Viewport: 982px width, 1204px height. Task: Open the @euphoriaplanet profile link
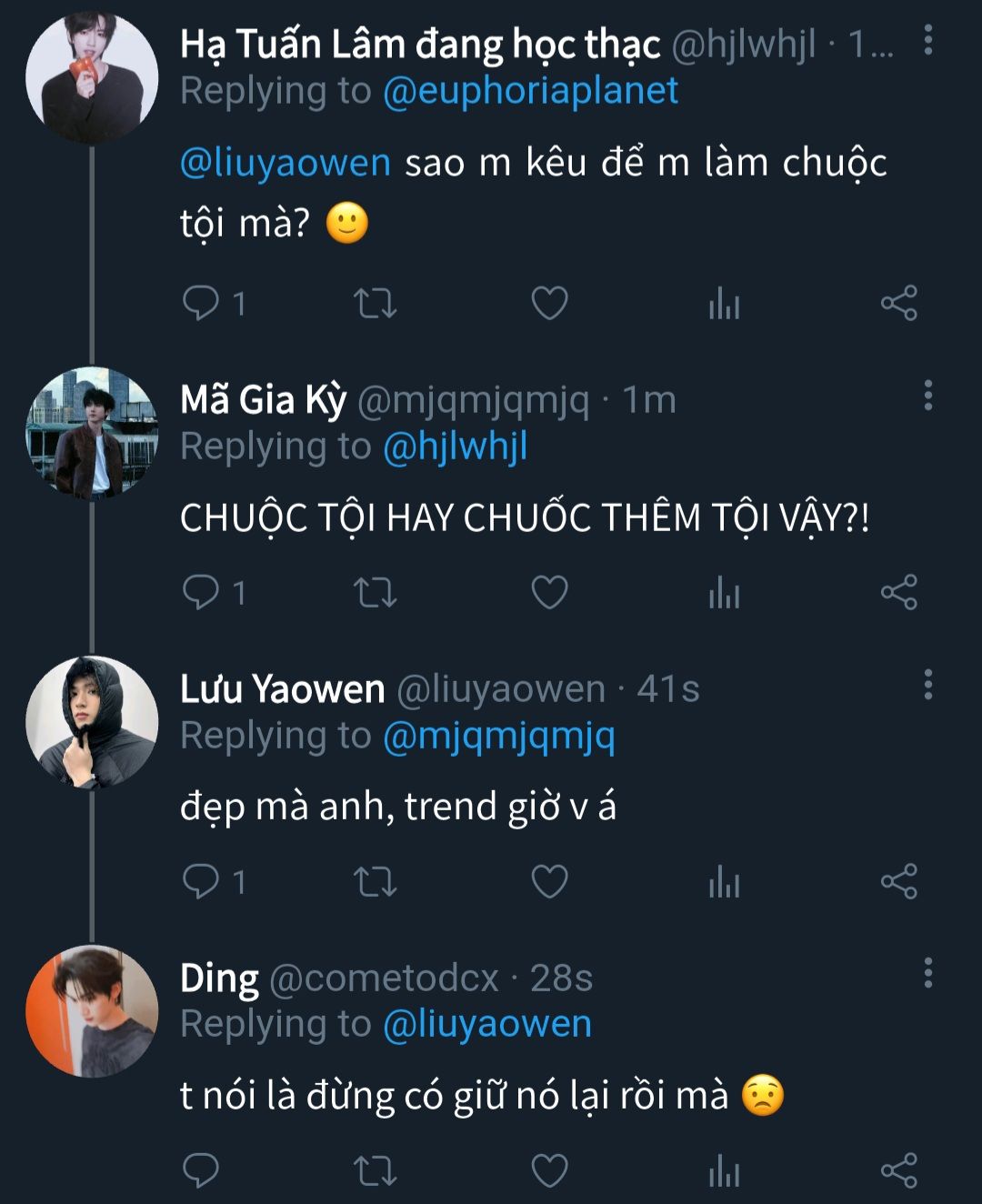point(530,91)
